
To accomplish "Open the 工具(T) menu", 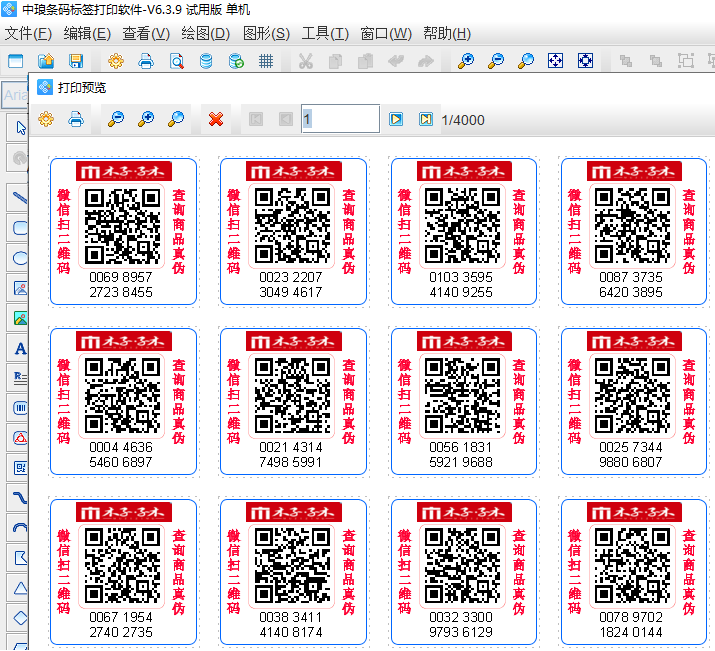I will pyautogui.click(x=325, y=33).
